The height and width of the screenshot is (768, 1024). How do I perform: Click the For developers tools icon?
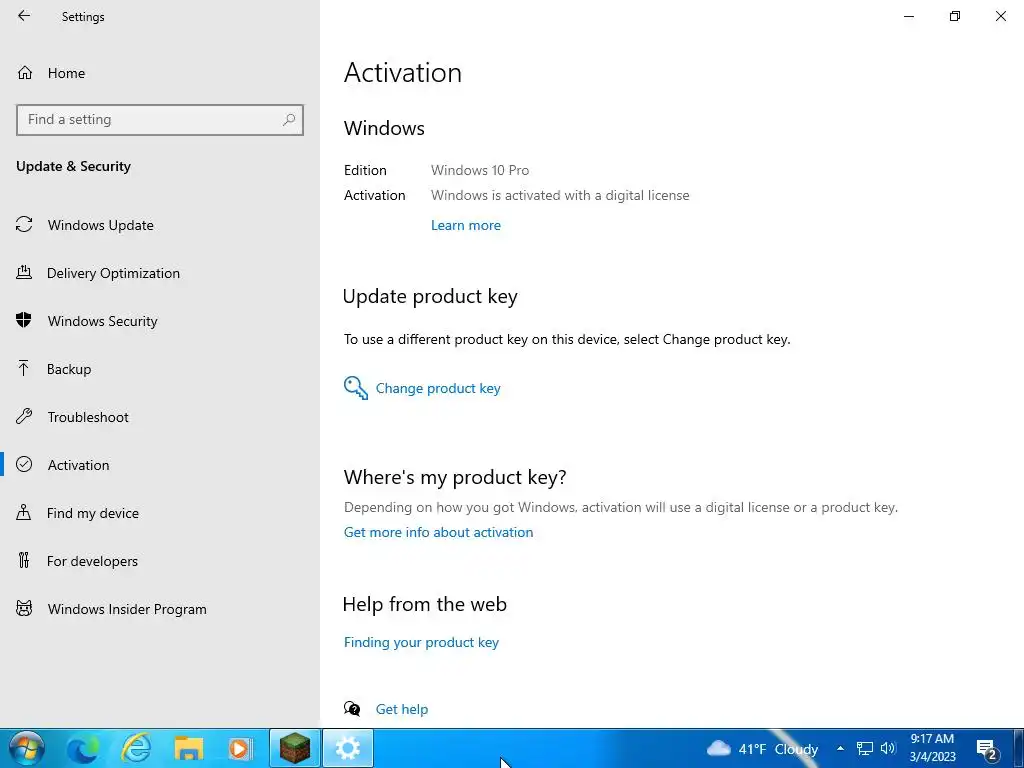[24, 560]
